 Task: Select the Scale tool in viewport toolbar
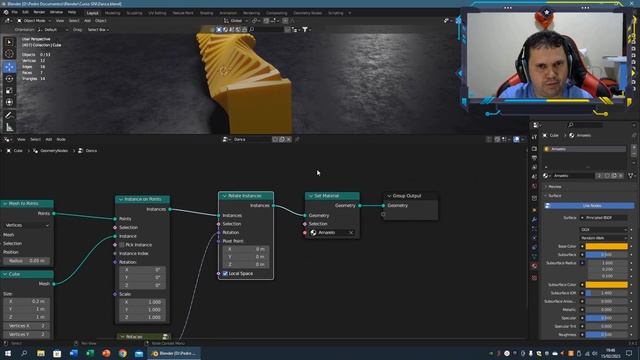(9, 90)
